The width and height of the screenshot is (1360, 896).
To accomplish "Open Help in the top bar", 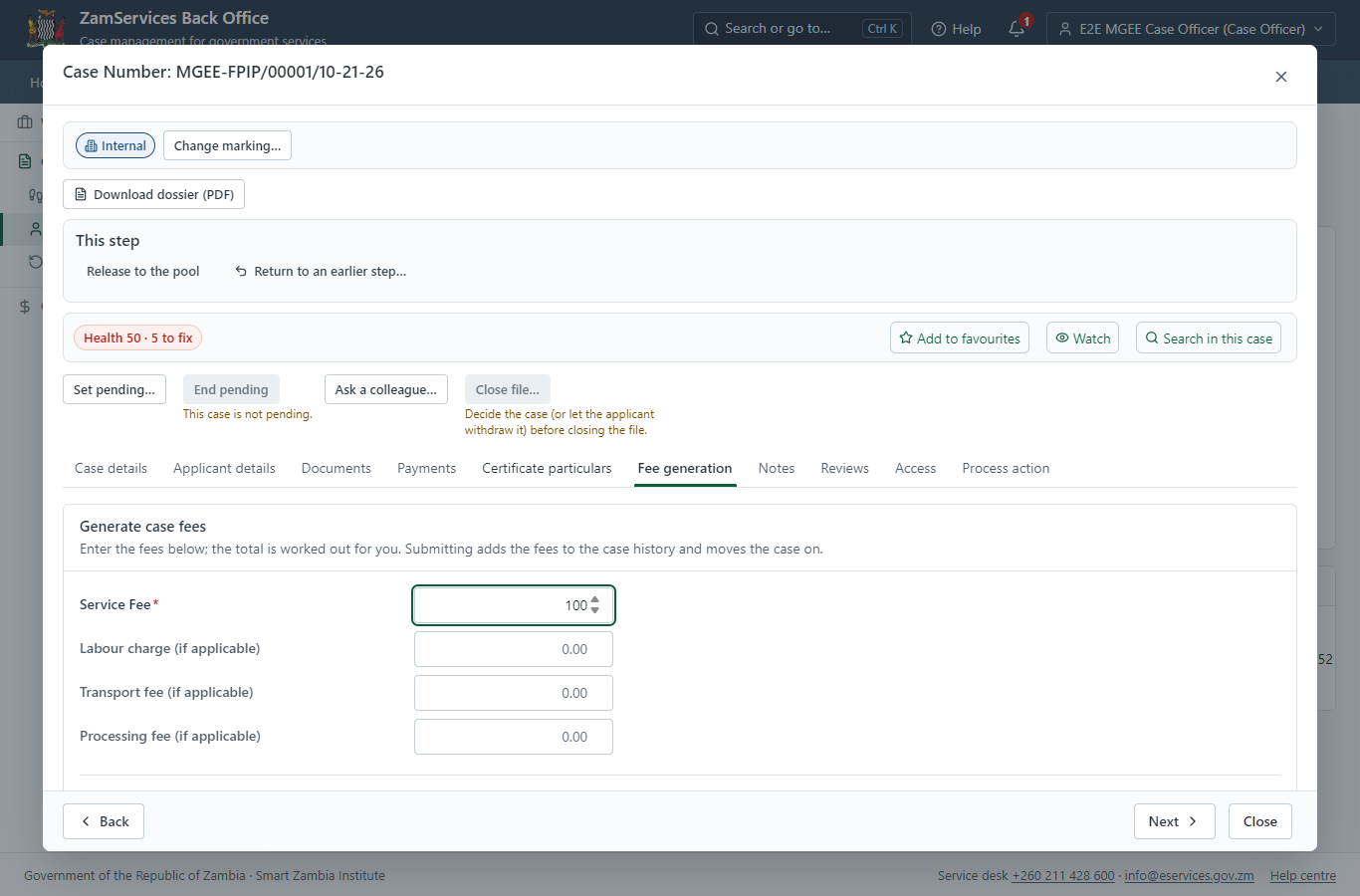I will (x=956, y=29).
